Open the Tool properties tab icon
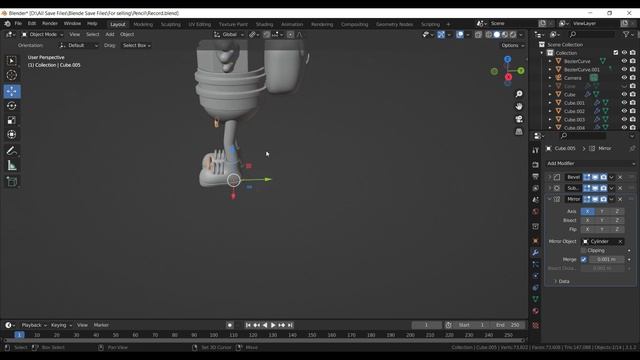This screenshot has width=640, height=360. [536, 151]
